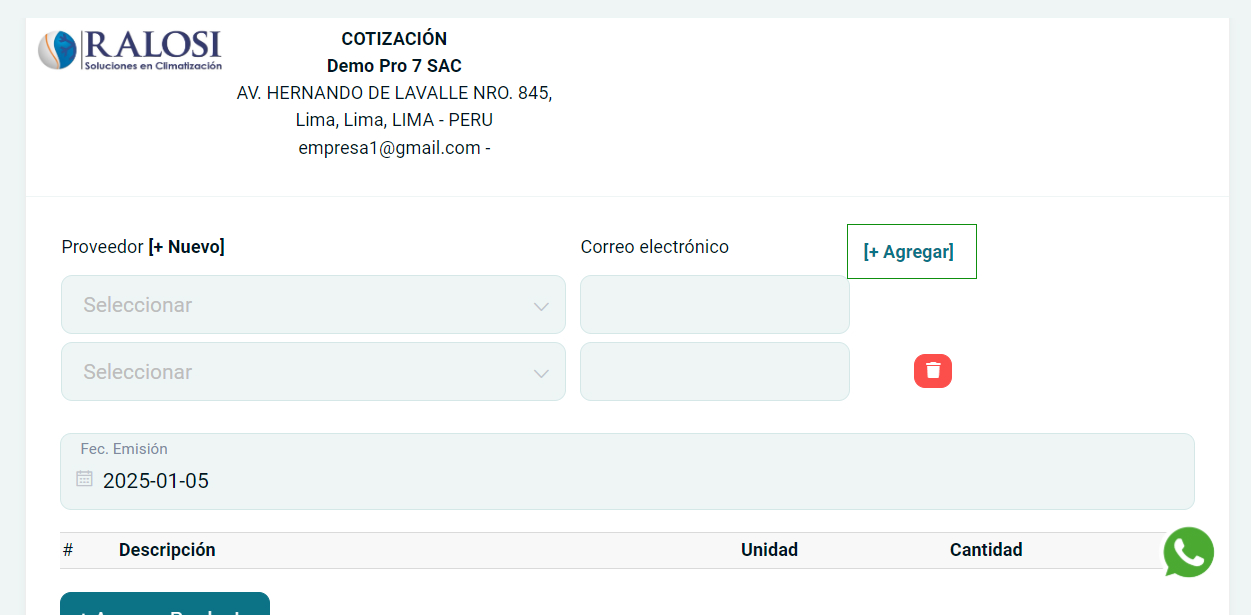The width and height of the screenshot is (1251, 615).
Task: Click the Agregar Producto button
Action: (x=165, y=606)
